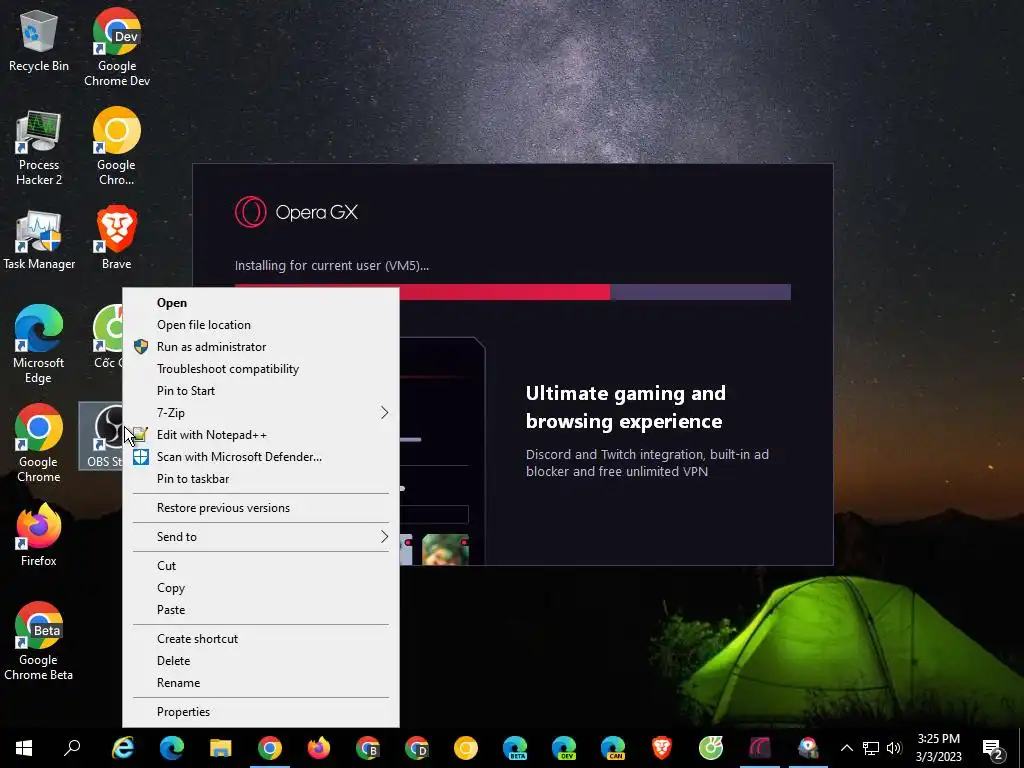Launch Internet Explorer from taskbar

click(123, 748)
